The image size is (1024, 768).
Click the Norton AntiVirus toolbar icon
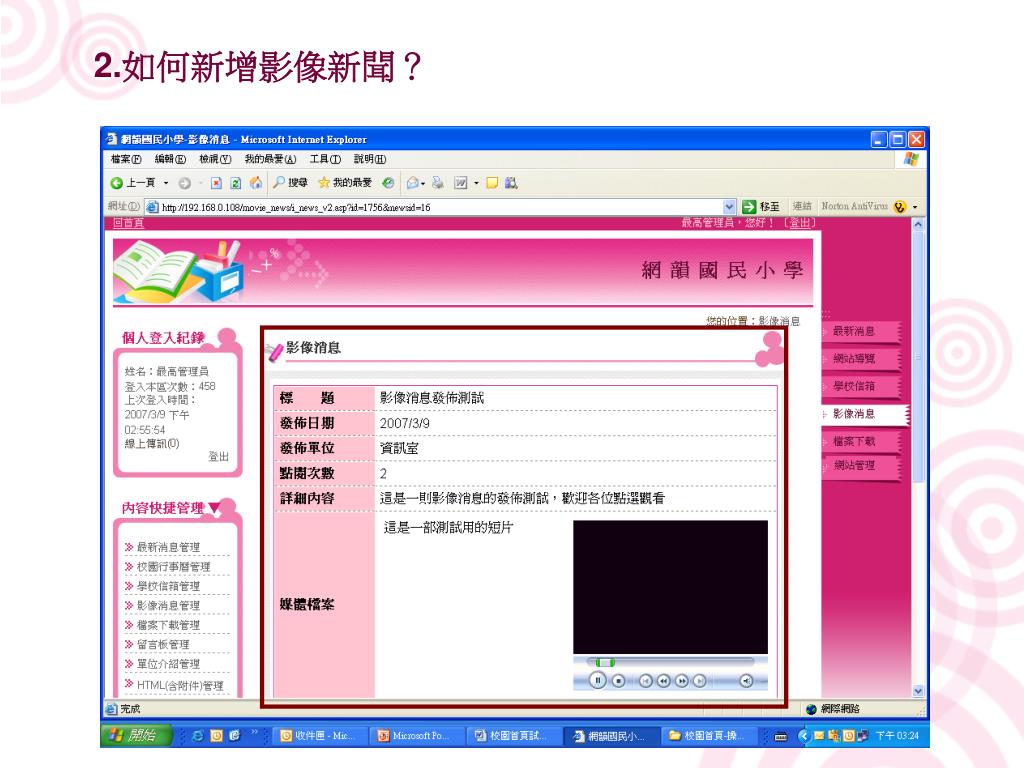point(900,207)
